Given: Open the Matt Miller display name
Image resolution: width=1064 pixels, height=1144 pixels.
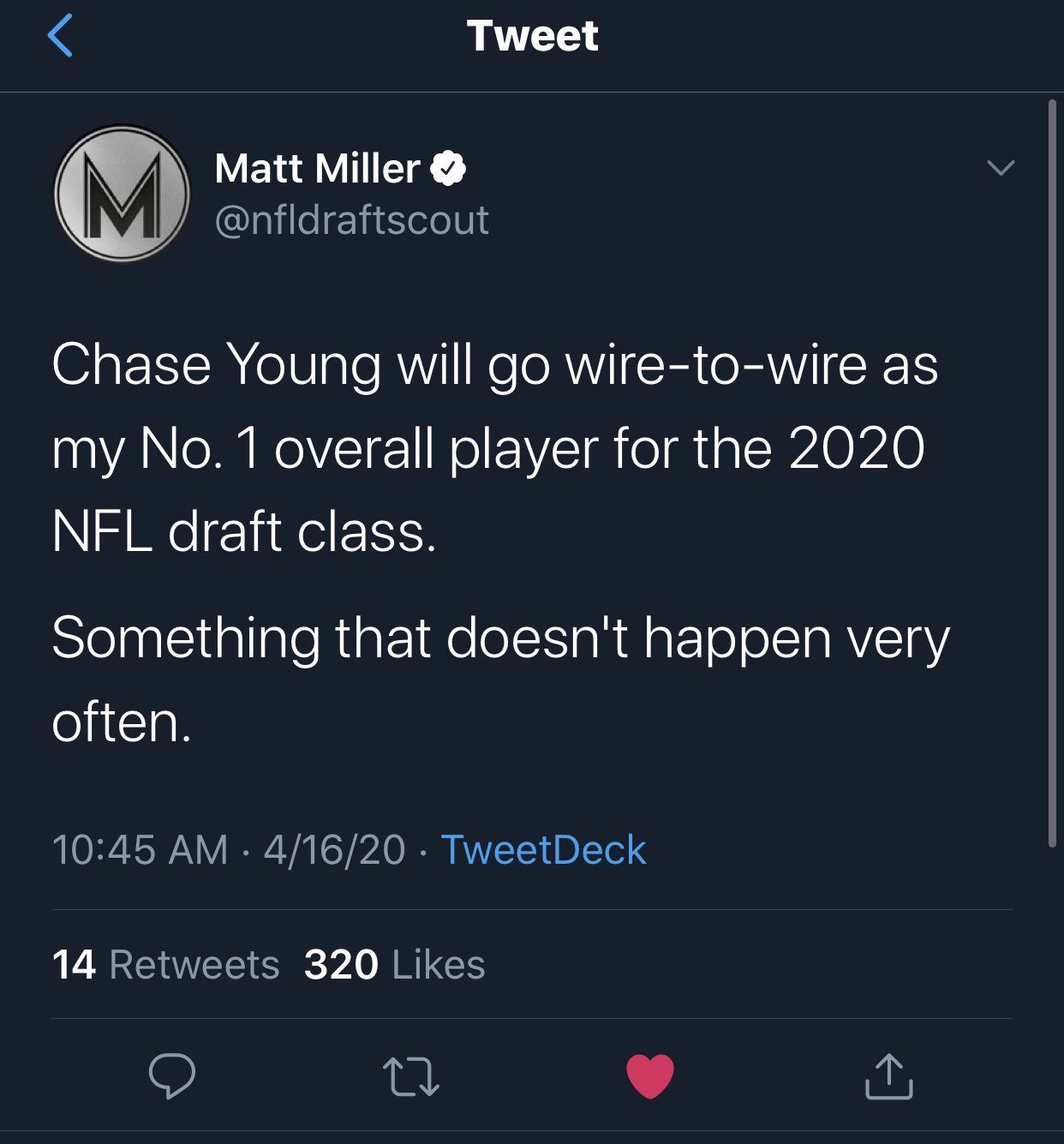Looking at the screenshot, I should pos(317,168).
